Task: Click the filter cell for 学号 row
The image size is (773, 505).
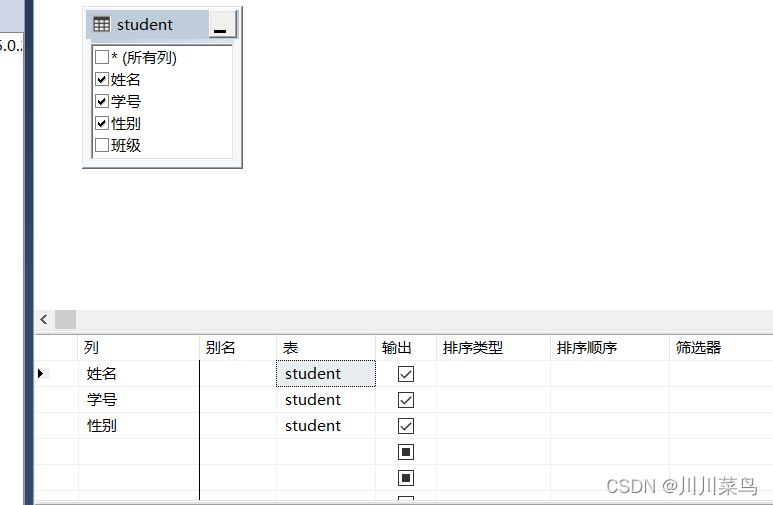Action: [x=721, y=400]
